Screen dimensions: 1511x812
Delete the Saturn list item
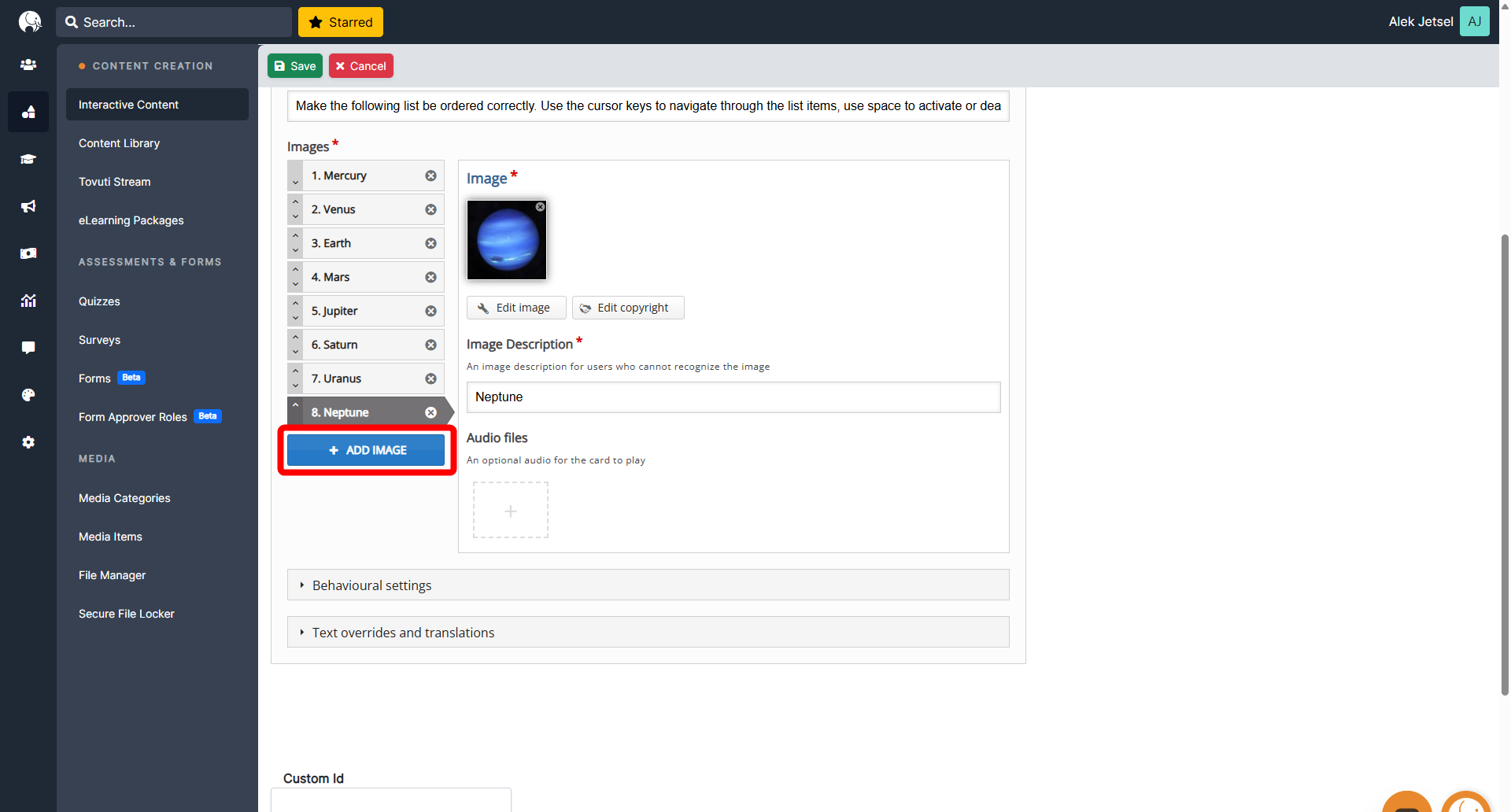[430, 345]
